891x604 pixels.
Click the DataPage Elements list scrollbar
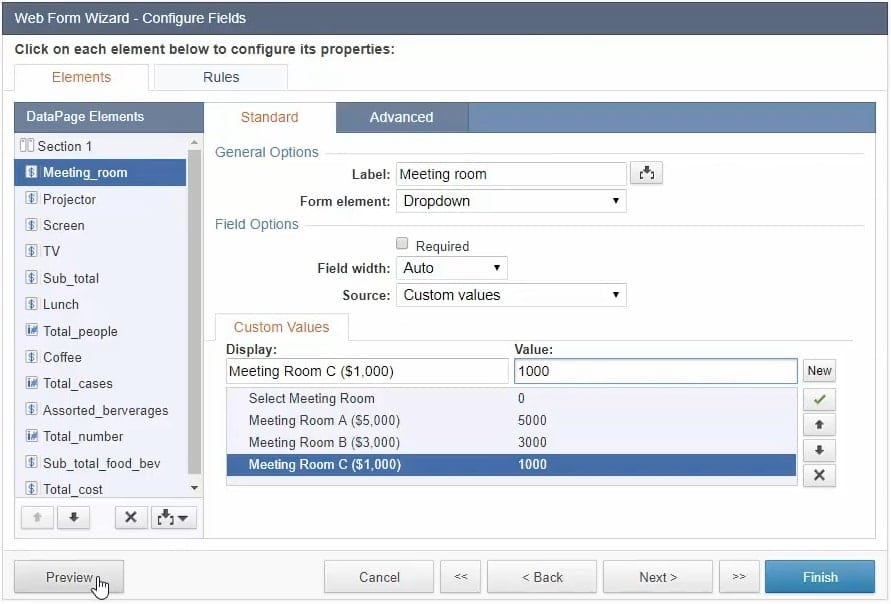pos(194,310)
